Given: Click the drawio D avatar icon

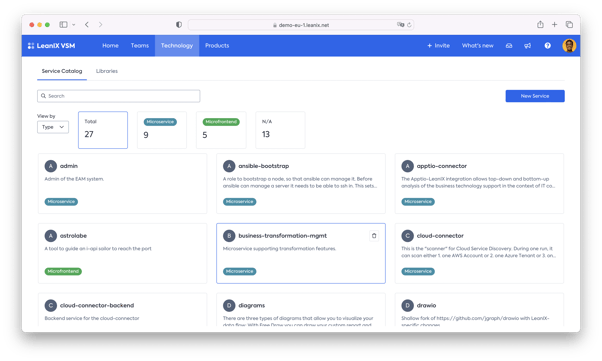Looking at the screenshot, I should (408, 305).
